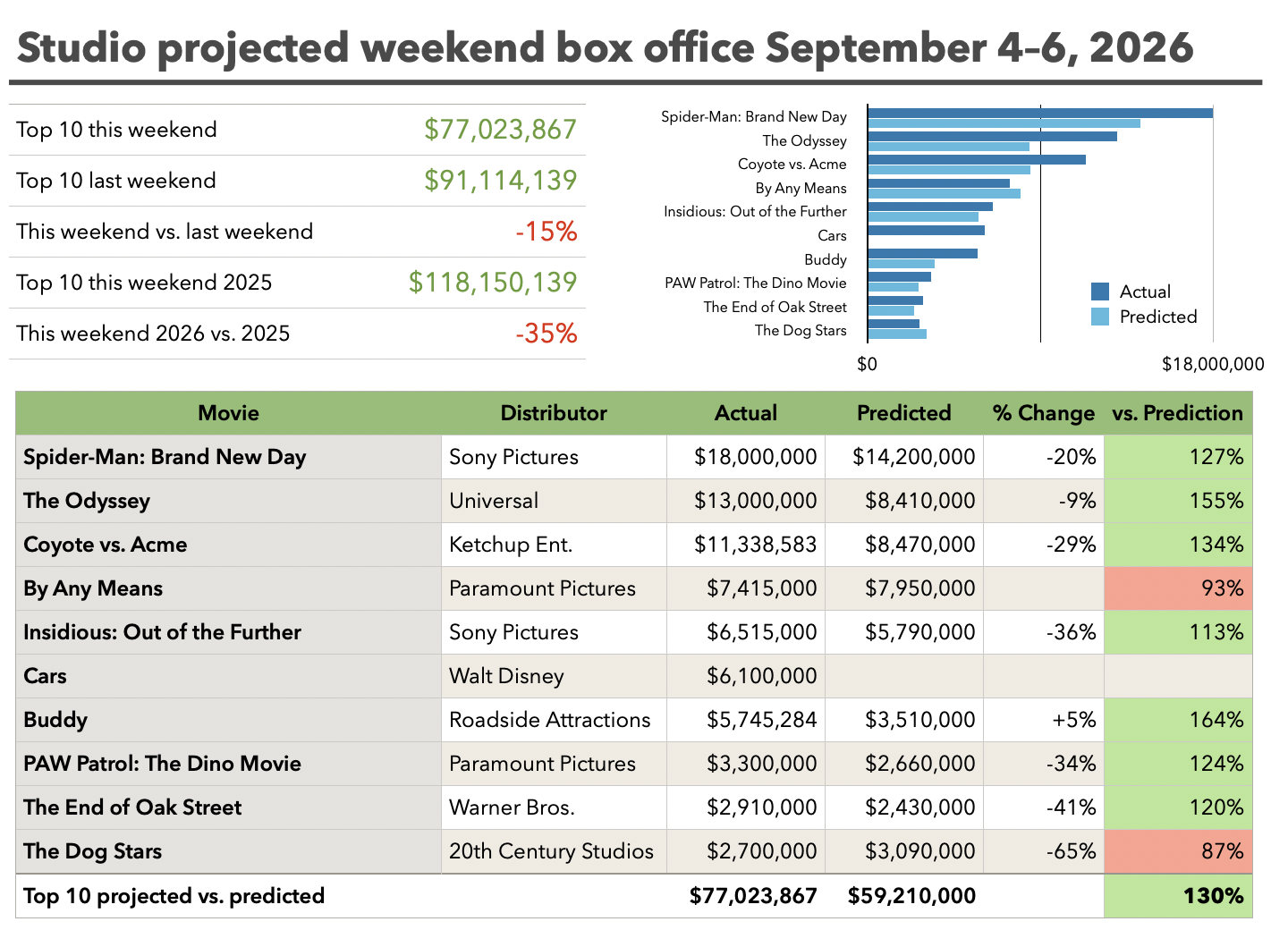Select the Actual column header
1288x930 pixels.
tap(746, 413)
